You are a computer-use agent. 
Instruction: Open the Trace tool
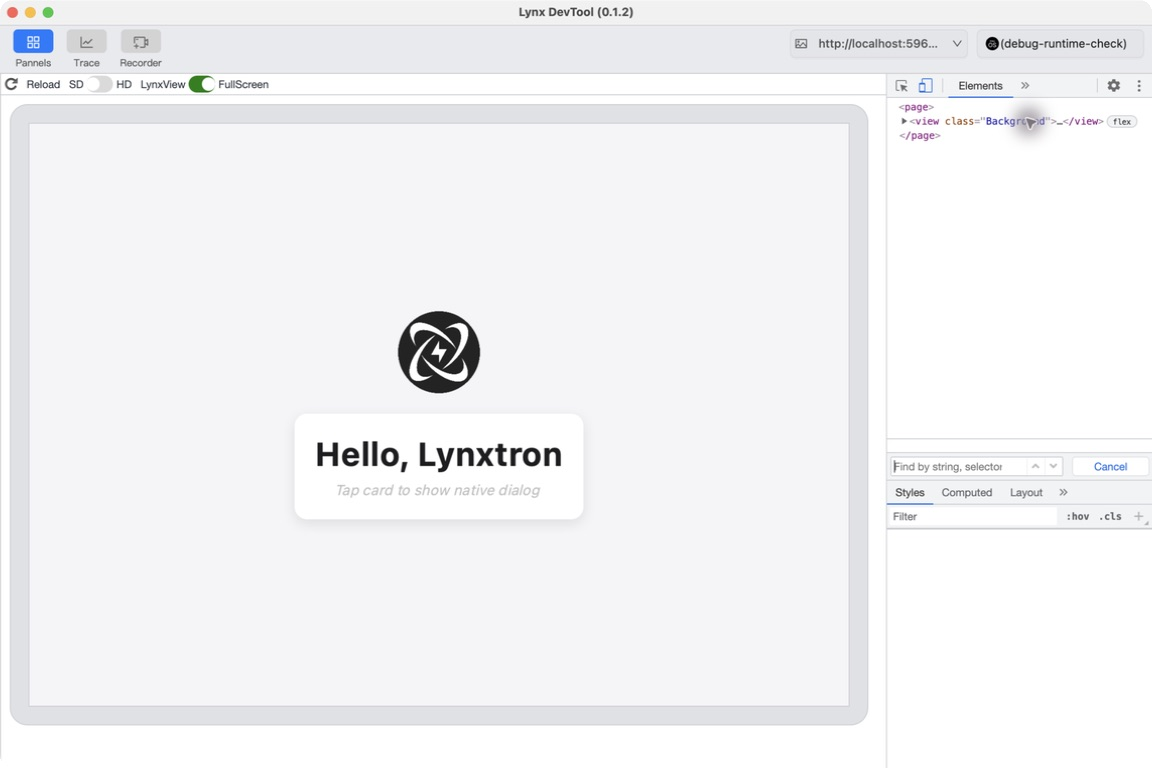click(x=86, y=49)
